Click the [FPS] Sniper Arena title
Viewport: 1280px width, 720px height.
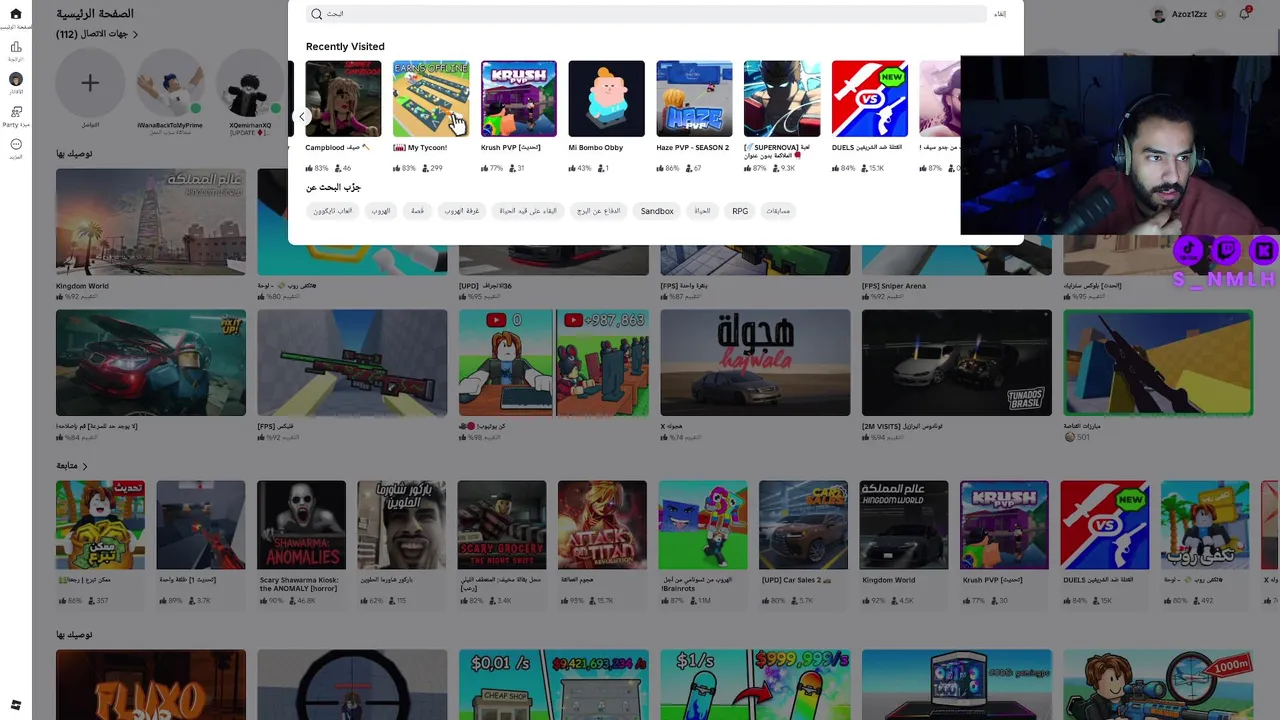click(894, 286)
